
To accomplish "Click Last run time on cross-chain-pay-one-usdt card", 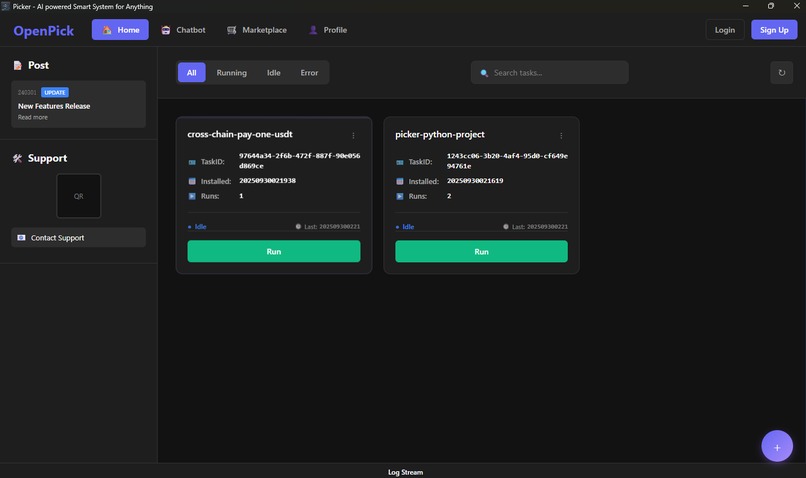I will (x=328, y=226).
